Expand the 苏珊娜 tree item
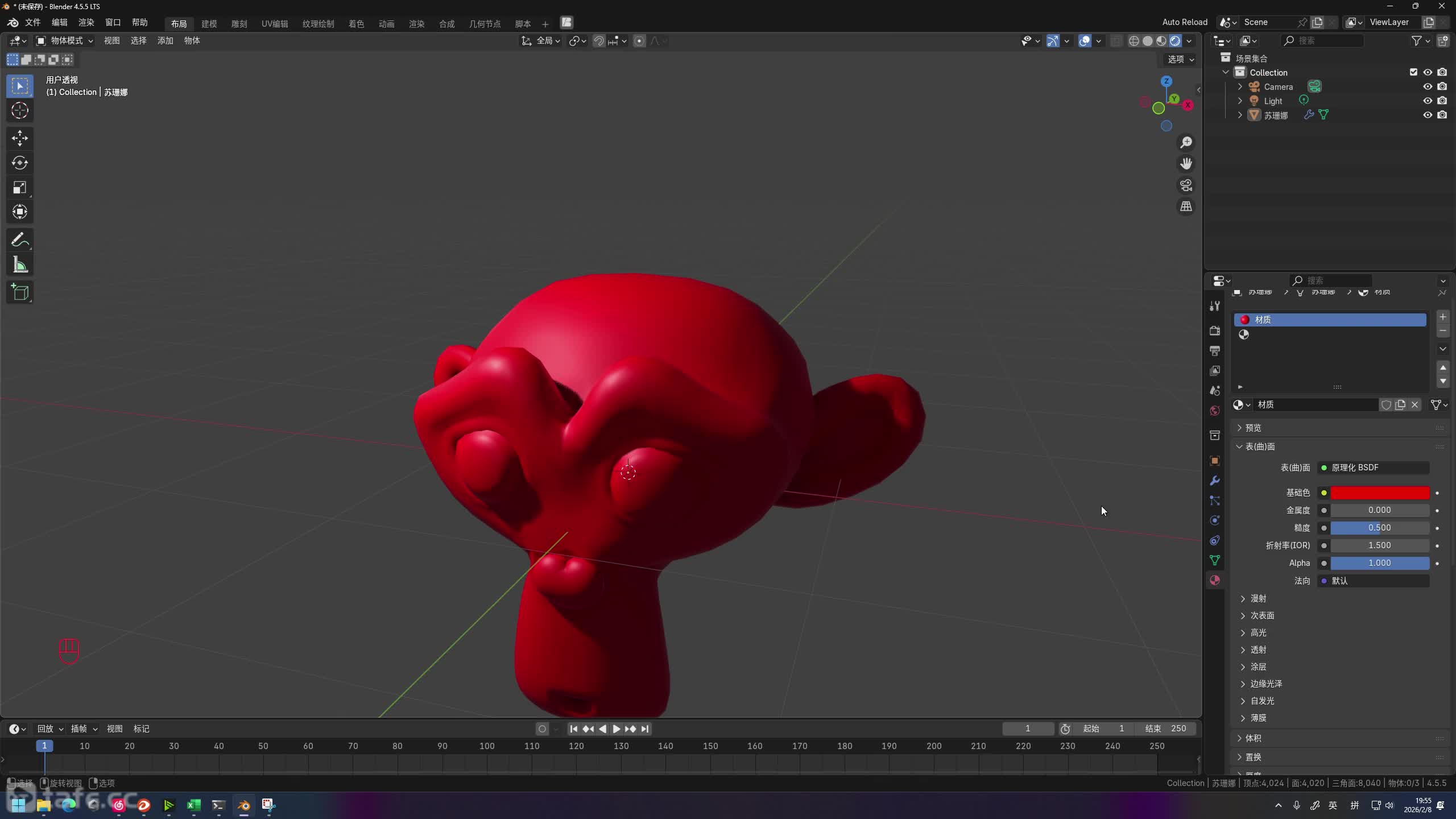The height and width of the screenshot is (819, 1456). (1240, 115)
